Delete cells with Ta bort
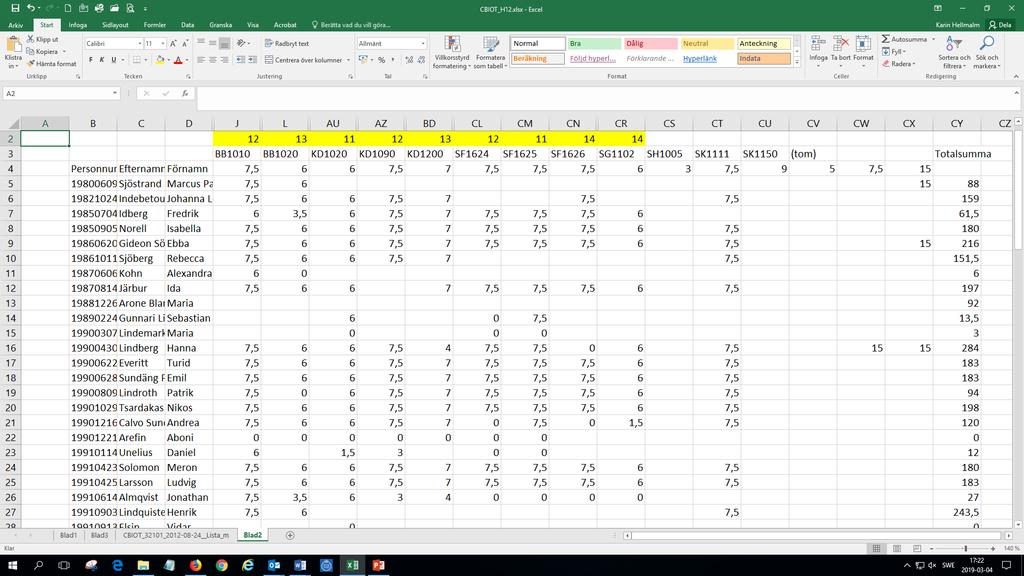This screenshot has height=576, width=1024. click(840, 51)
